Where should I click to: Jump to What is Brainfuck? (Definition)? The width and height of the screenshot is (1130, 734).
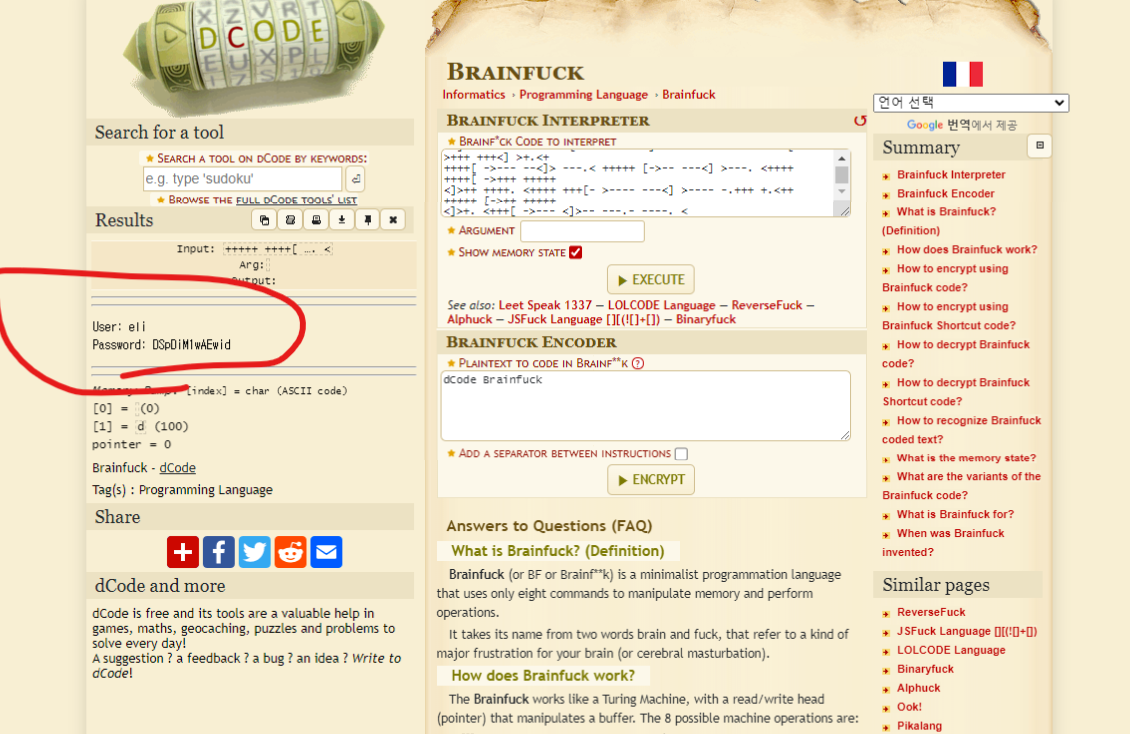939,221
